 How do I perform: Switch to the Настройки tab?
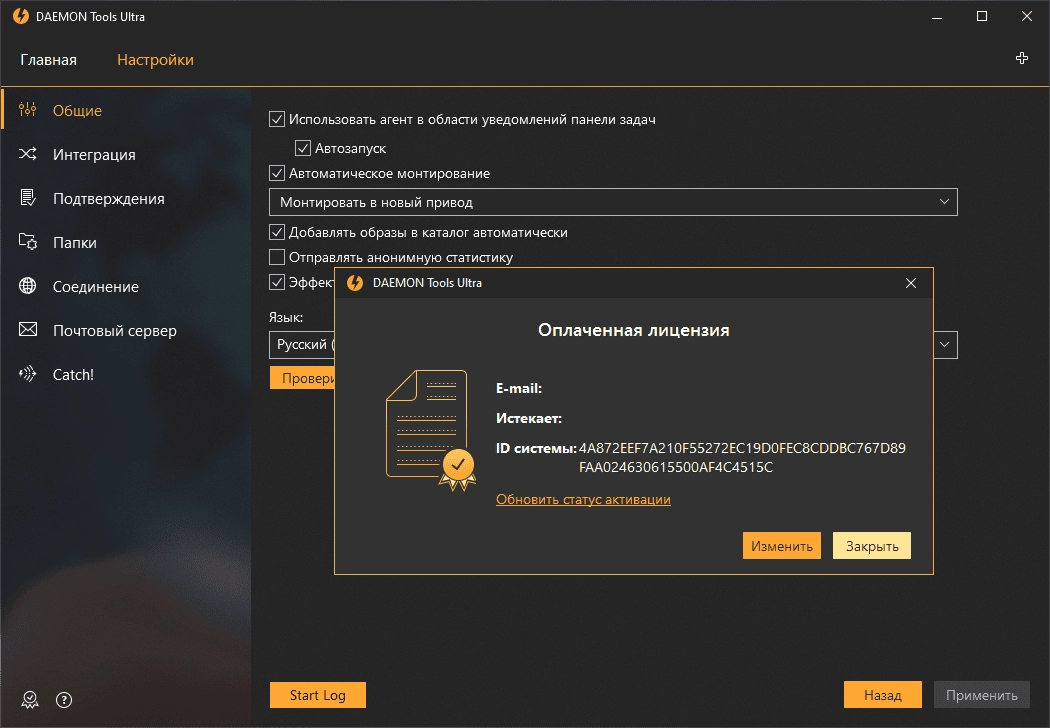pos(155,60)
